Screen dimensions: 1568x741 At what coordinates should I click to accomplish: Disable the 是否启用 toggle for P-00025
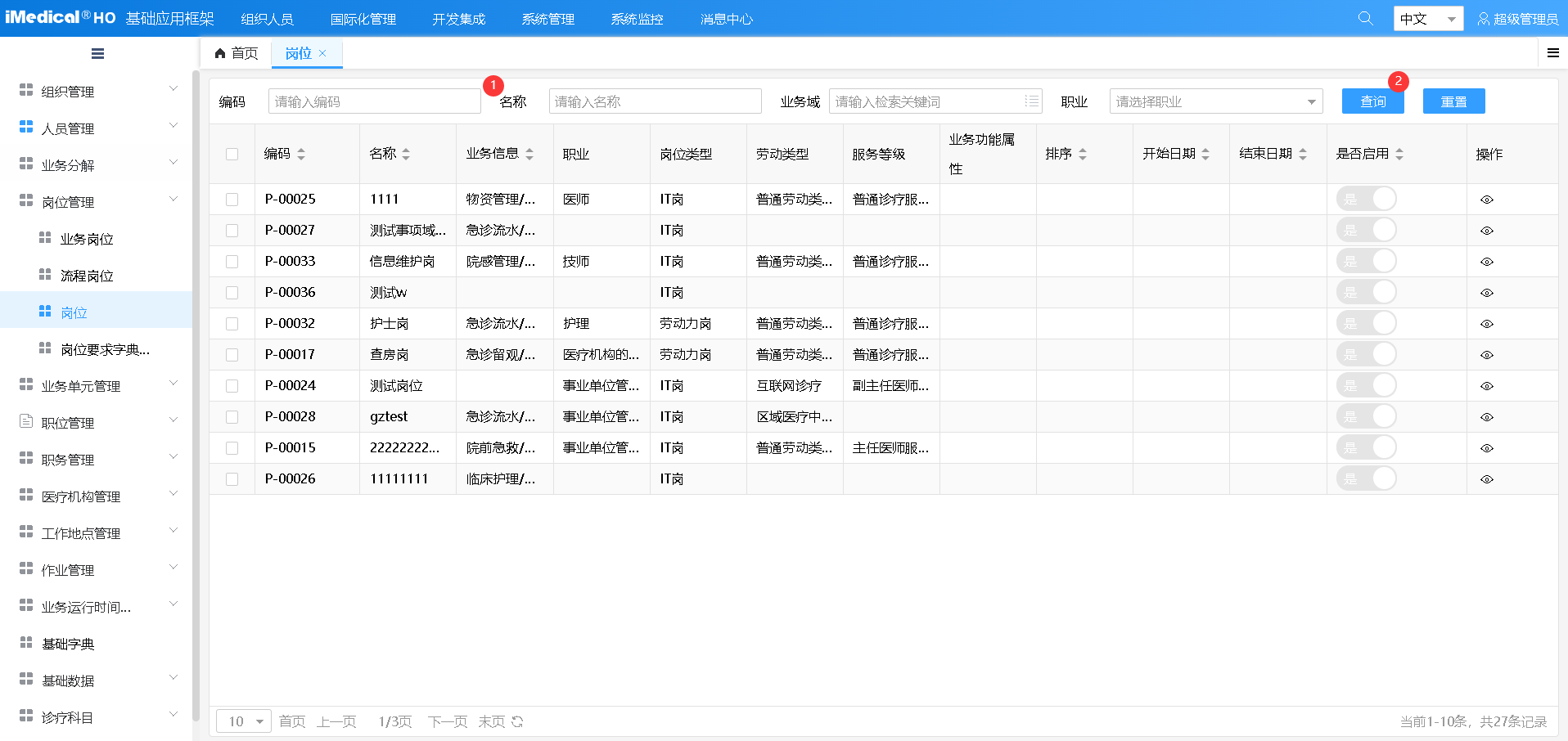[1367, 199]
